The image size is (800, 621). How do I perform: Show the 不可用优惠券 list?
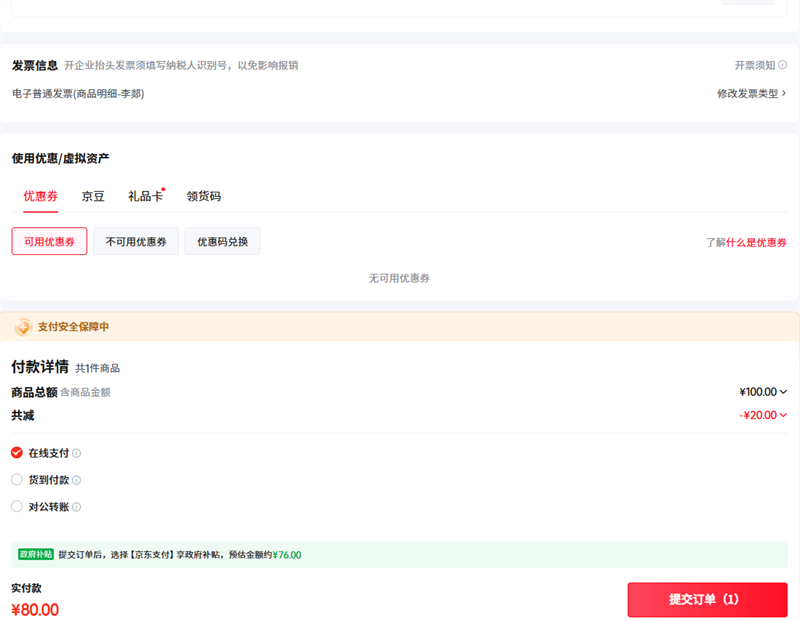point(136,241)
